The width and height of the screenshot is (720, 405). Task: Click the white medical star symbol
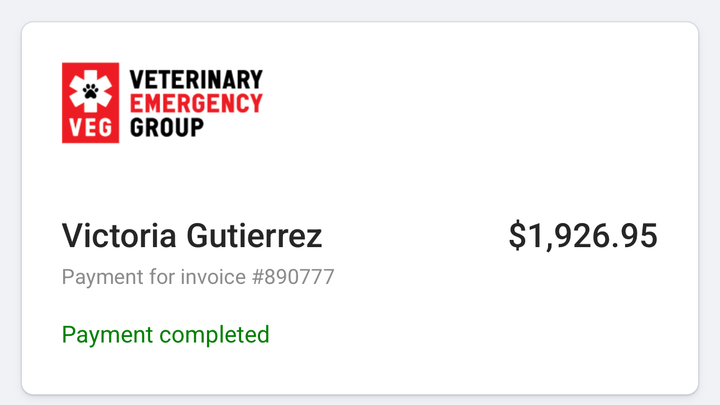[90, 91]
